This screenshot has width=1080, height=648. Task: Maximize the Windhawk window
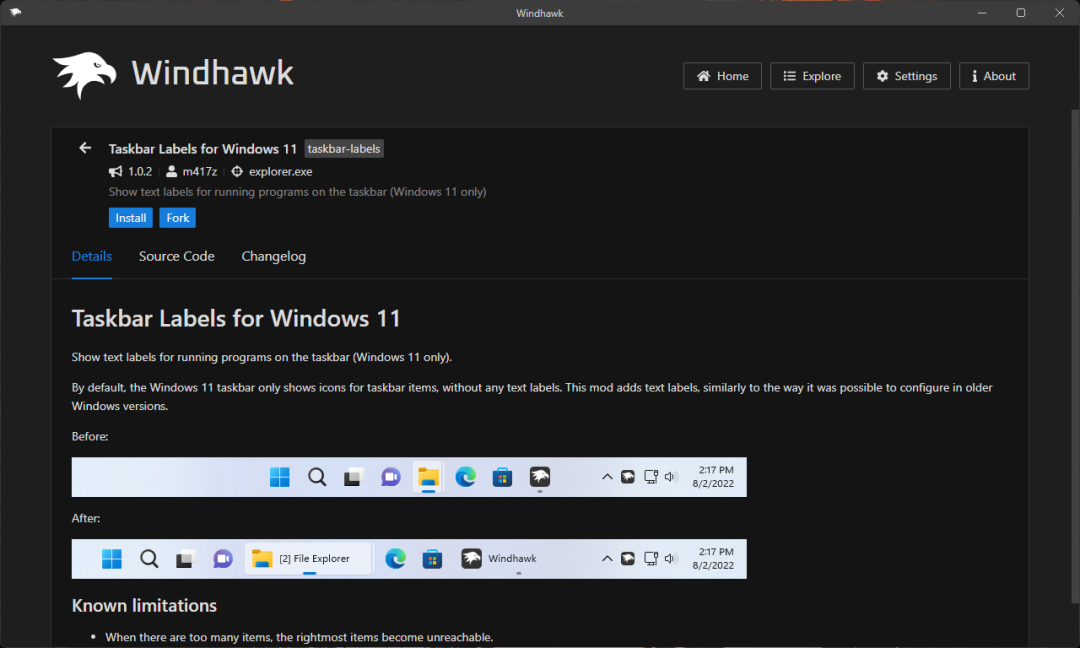[x=1020, y=13]
